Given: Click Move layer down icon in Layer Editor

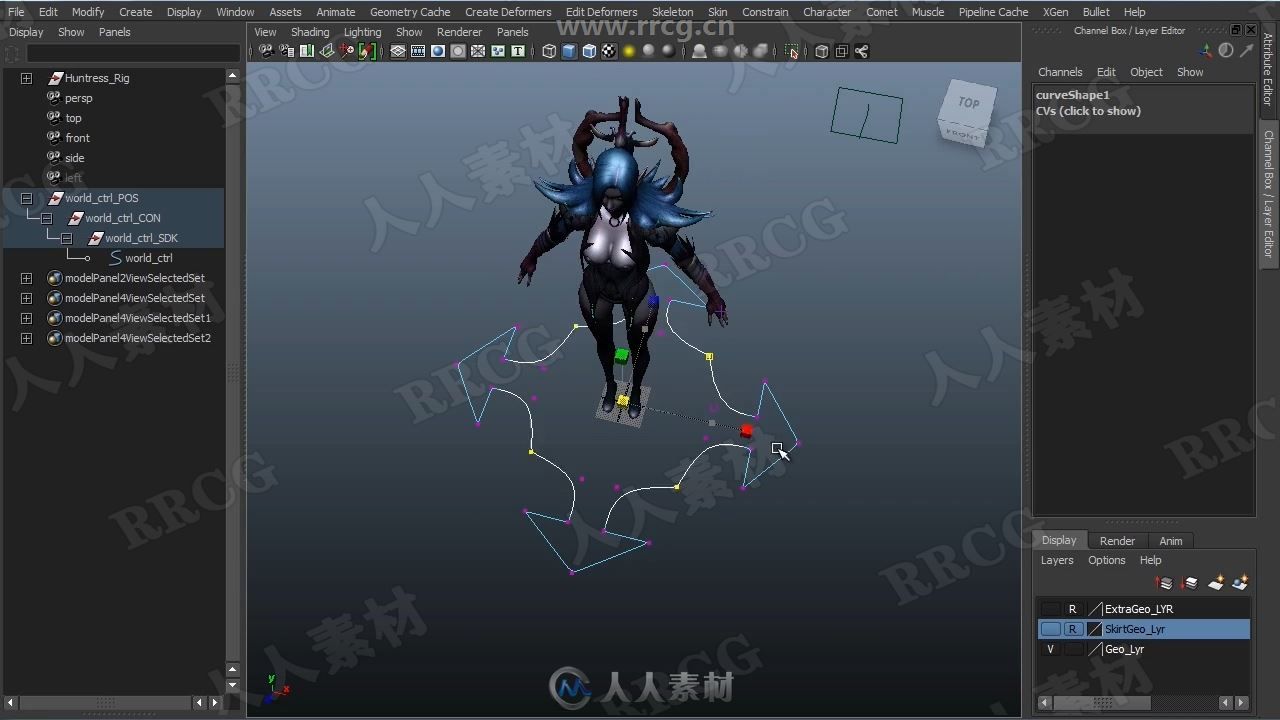Looking at the screenshot, I should [x=1189, y=583].
